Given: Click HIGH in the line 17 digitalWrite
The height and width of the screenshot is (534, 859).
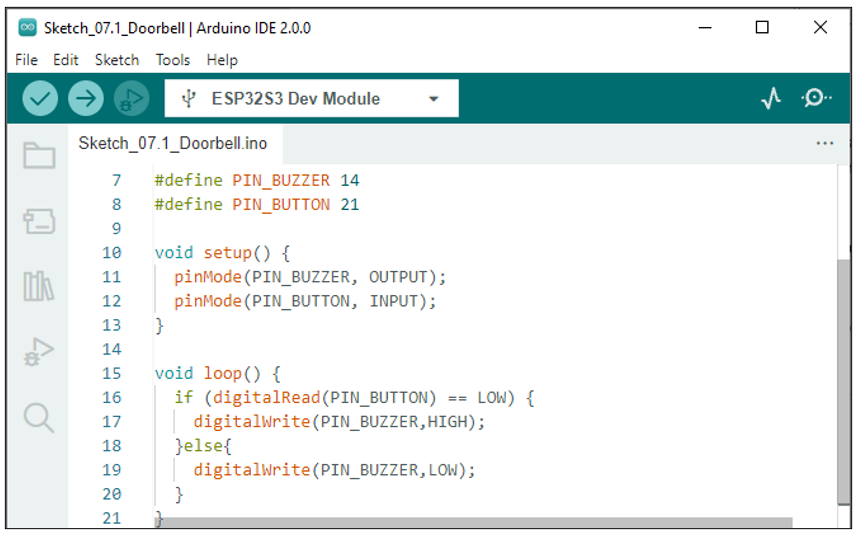Looking at the screenshot, I should pos(446,422).
